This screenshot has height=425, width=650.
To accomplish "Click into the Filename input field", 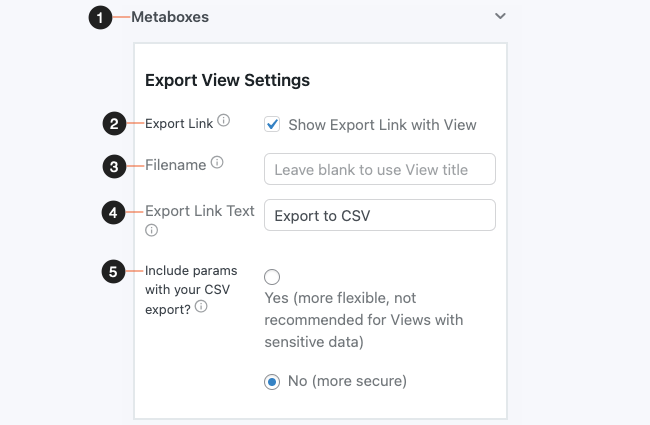I will [380, 169].
